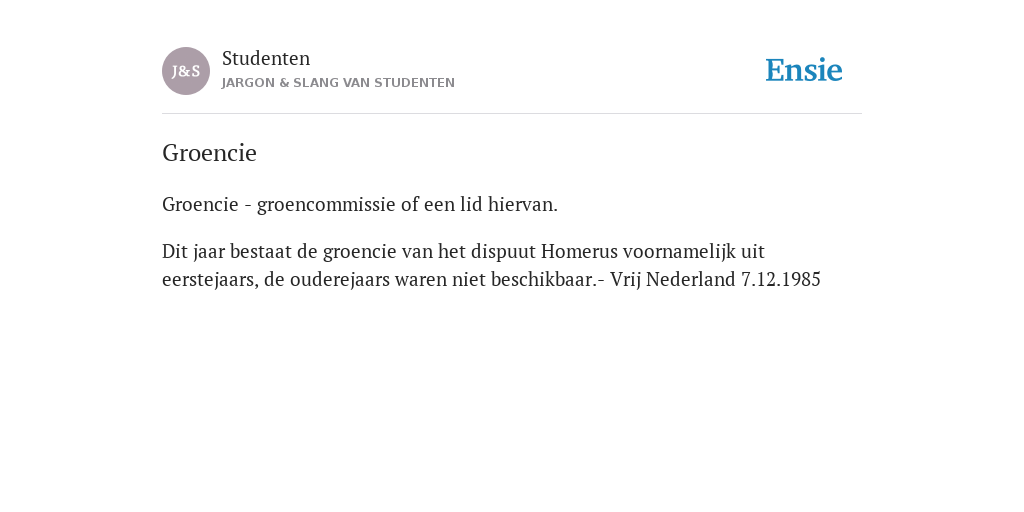The width and height of the screenshot is (1024, 512).
Task: Click the word STUDENTEN in the subtitle
Action: [415, 83]
